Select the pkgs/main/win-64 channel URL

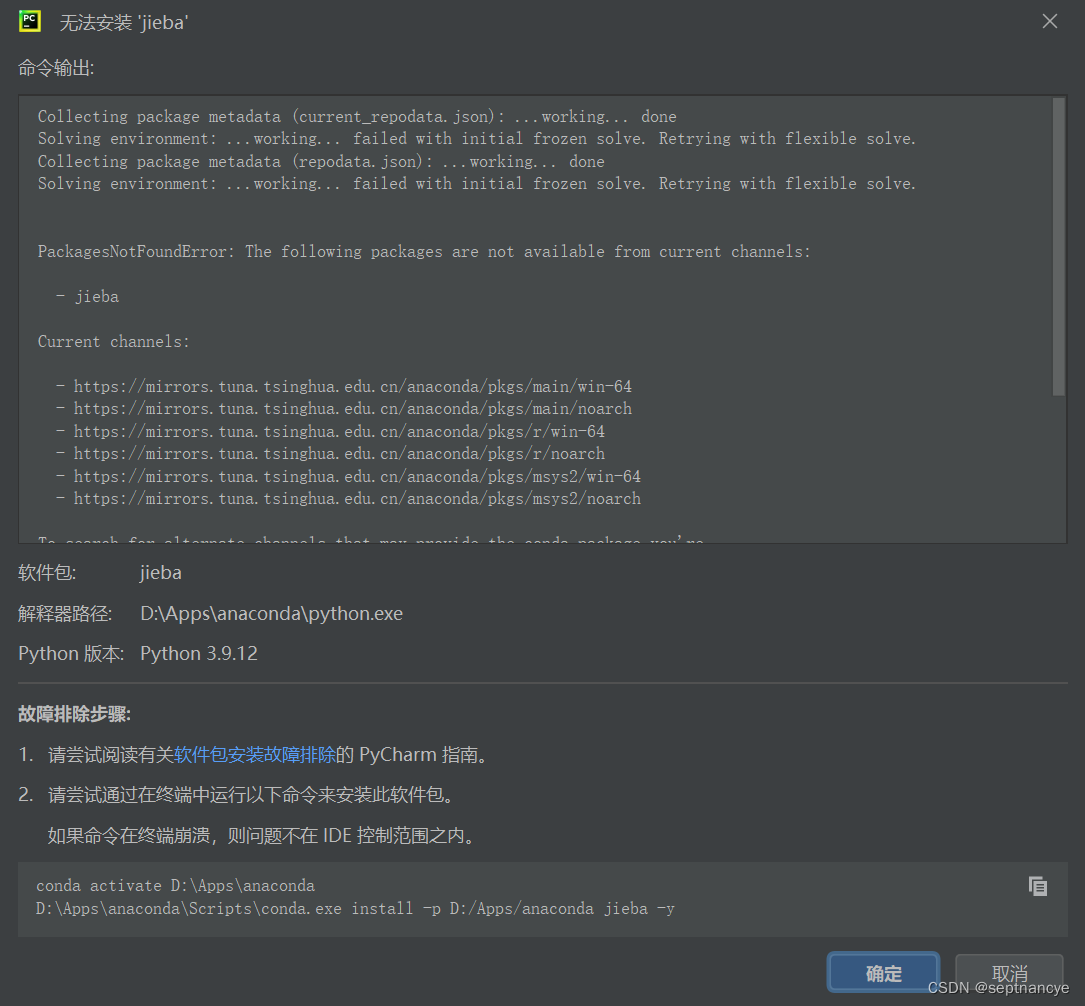[352, 386]
